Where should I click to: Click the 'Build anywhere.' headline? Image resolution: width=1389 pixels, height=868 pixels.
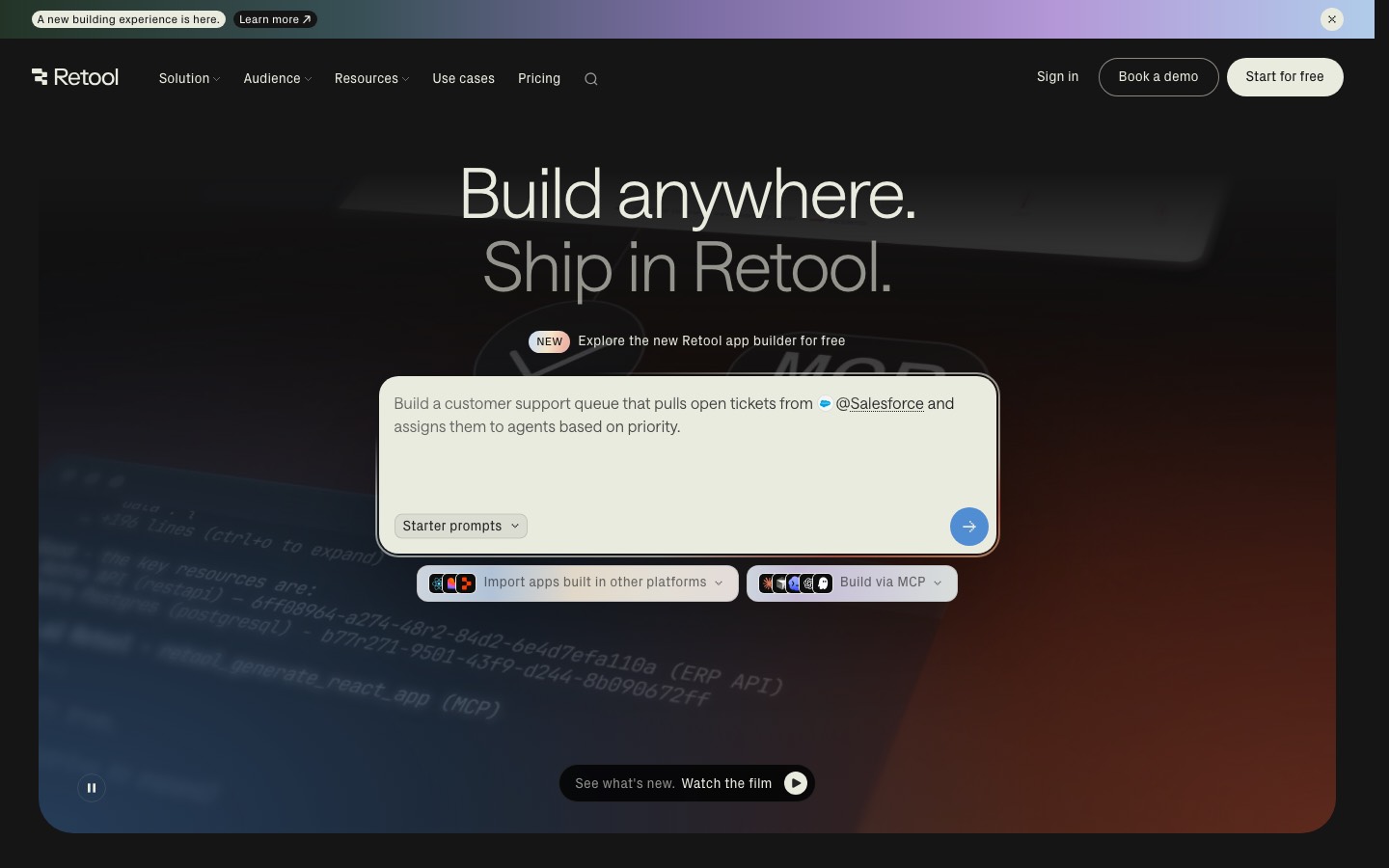point(688,195)
